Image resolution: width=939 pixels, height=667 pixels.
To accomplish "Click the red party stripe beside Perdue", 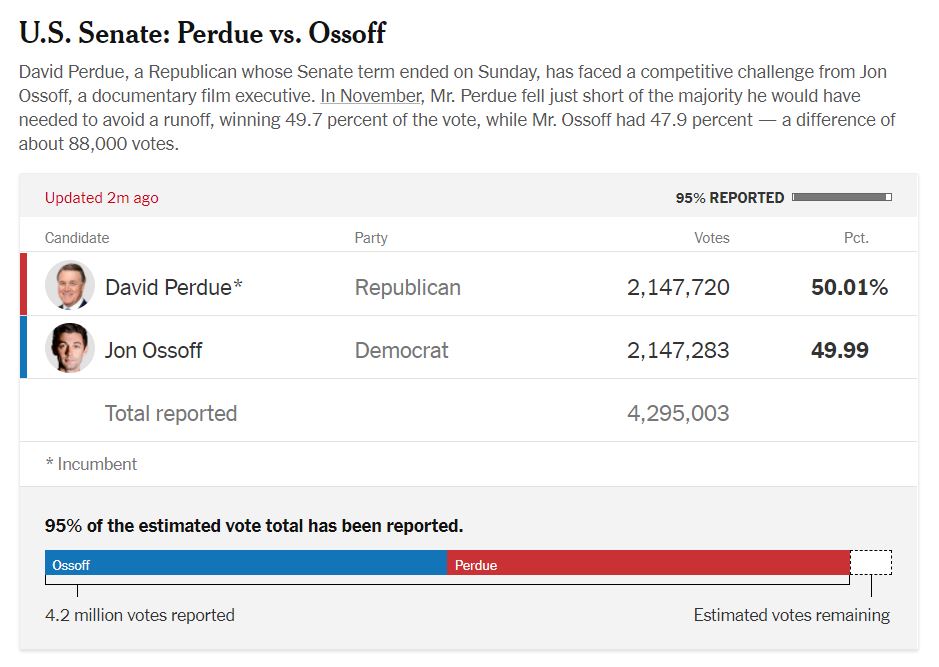I will 23,285.
